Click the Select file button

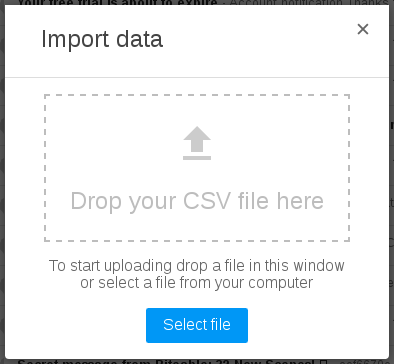[197, 325]
